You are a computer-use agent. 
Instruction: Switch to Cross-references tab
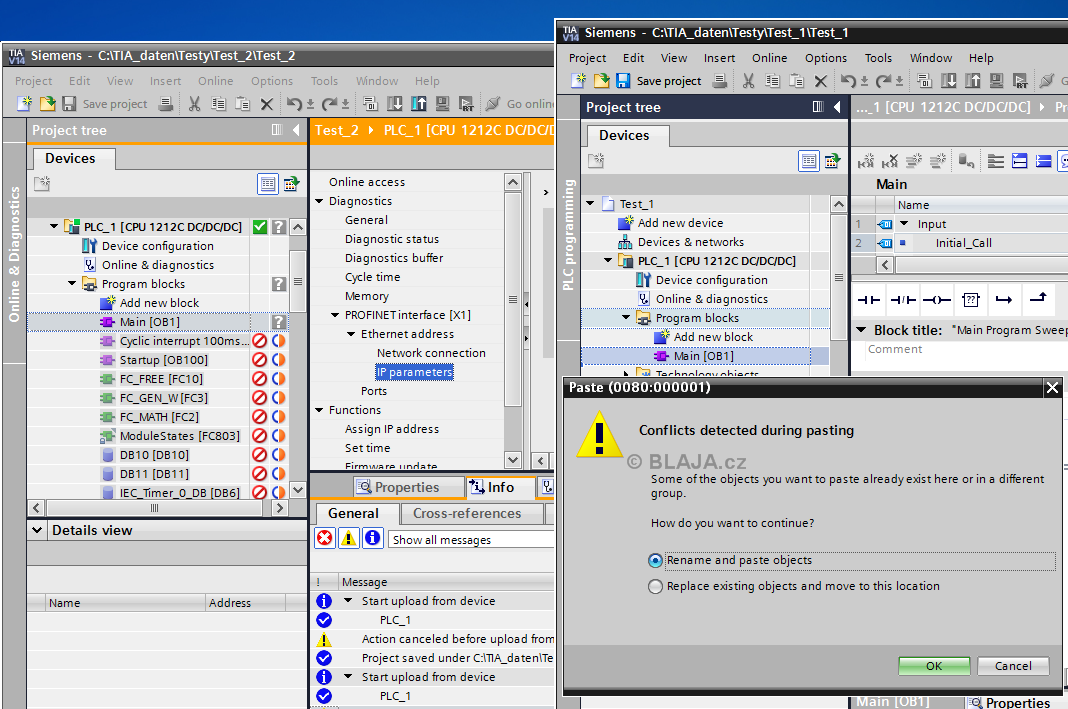pos(467,514)
